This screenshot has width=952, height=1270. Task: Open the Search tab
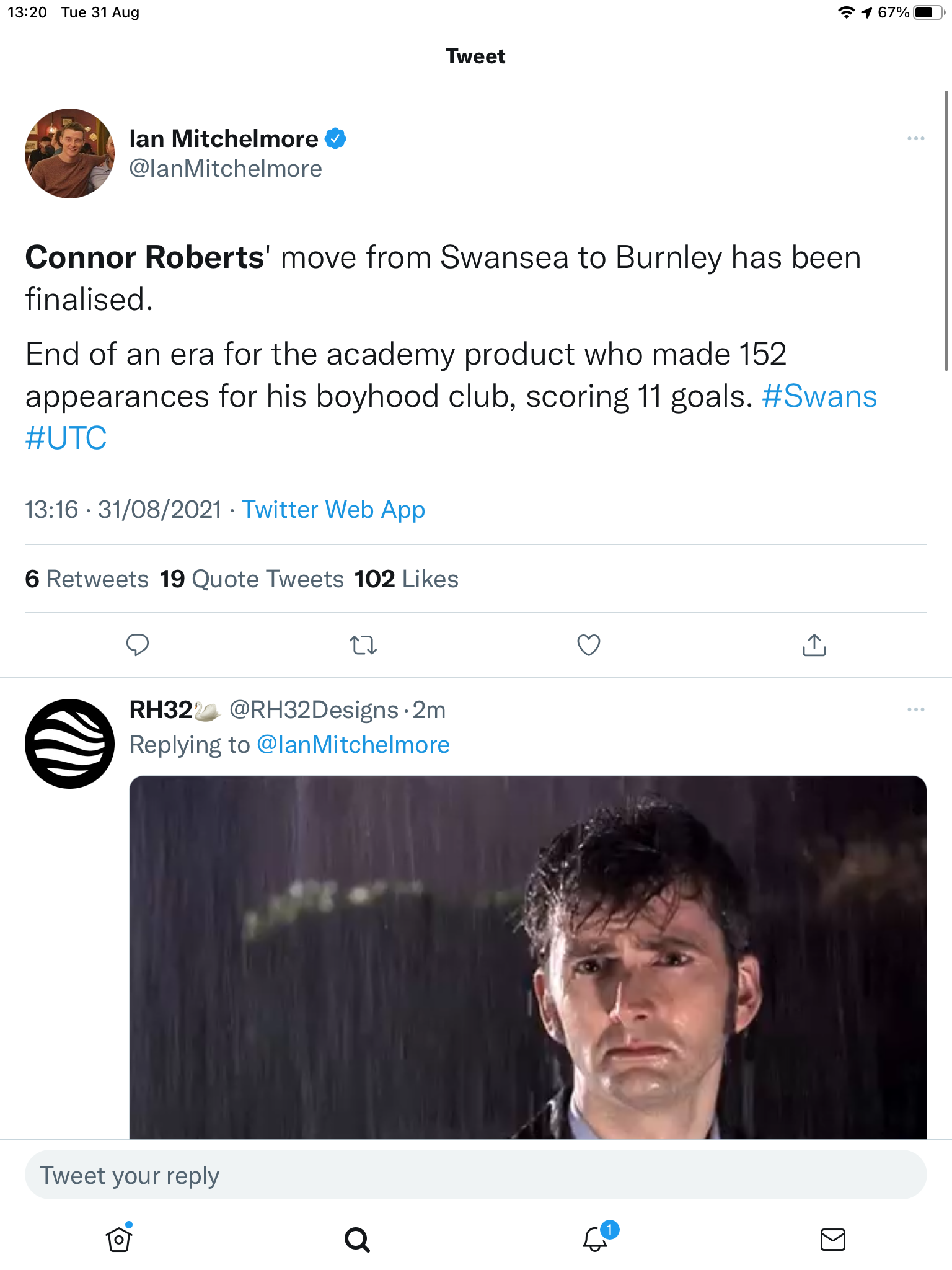click(357, 1240)
